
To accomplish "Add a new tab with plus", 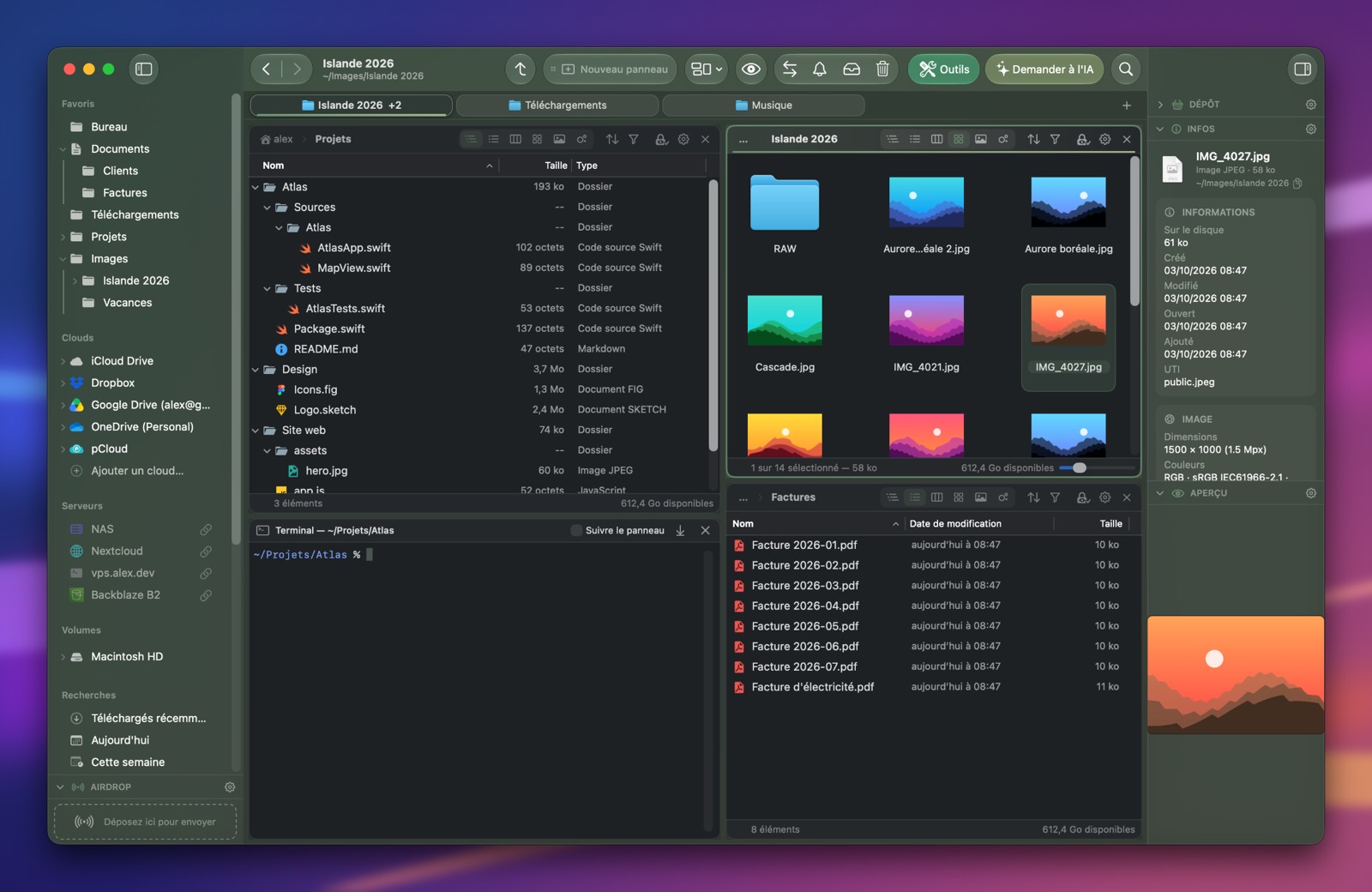I will point(1127,105).
